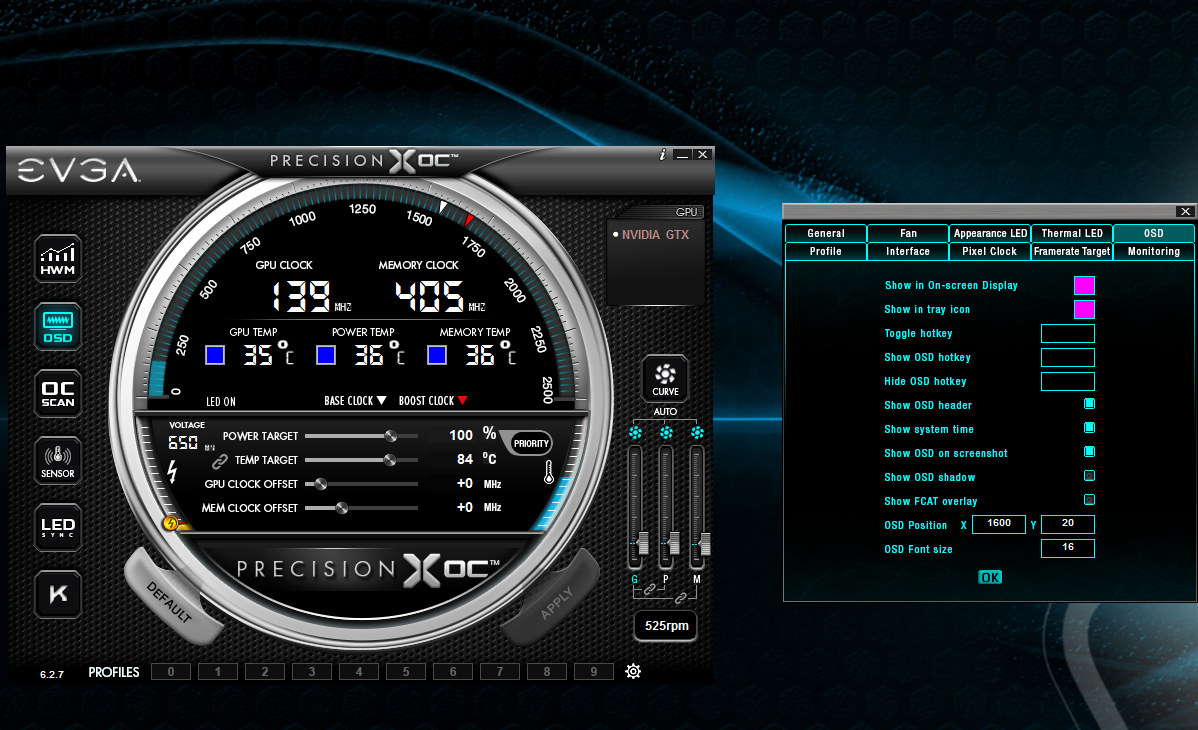Switch to the Fan tab
The height and width of the screenshot is (730, 1198).
(x=908, y=233)
